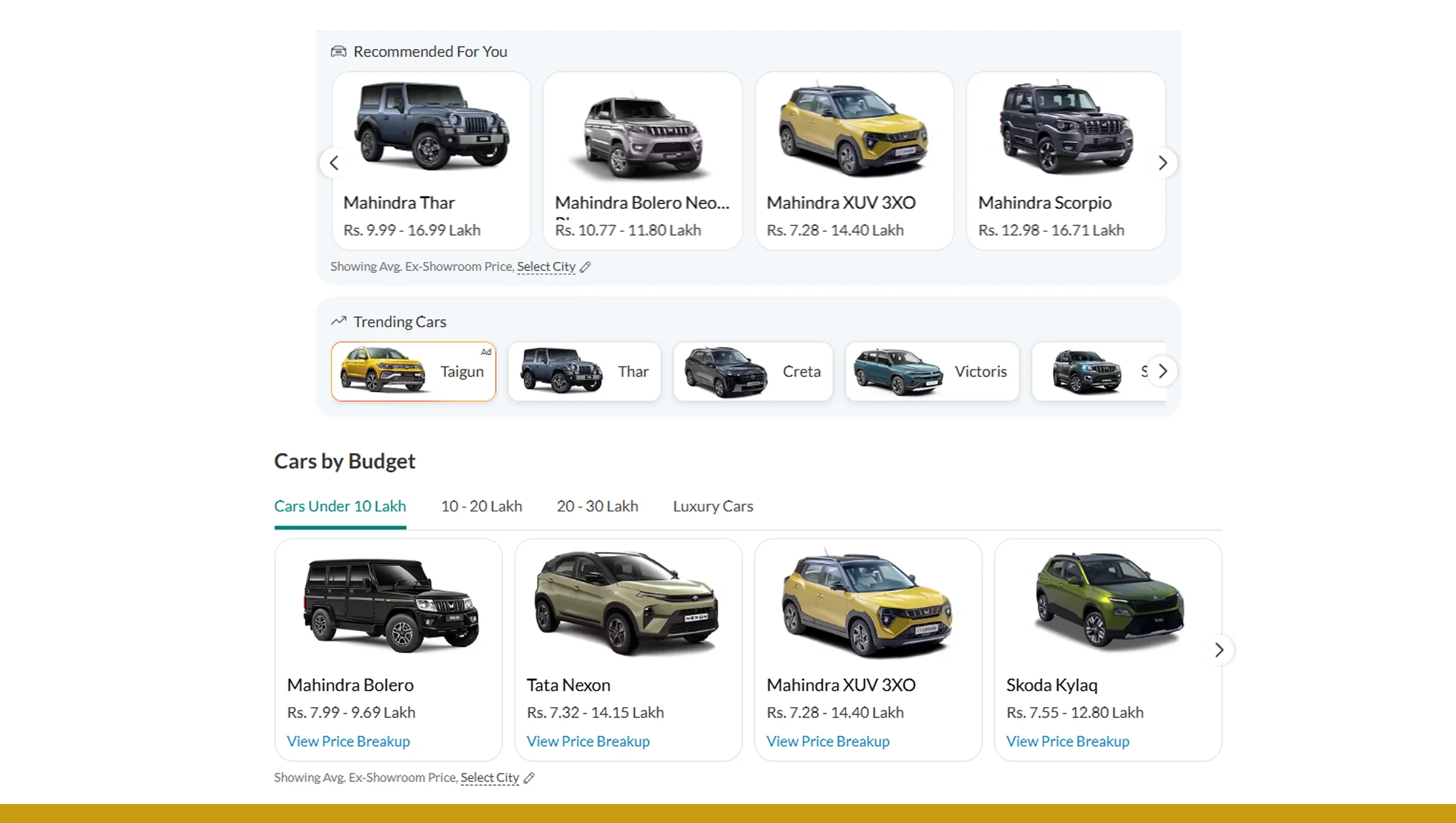Select the Creta thumbnail in Trending Cars
The height and width of the screenshot is (823, 1456).
coord(752,371)
